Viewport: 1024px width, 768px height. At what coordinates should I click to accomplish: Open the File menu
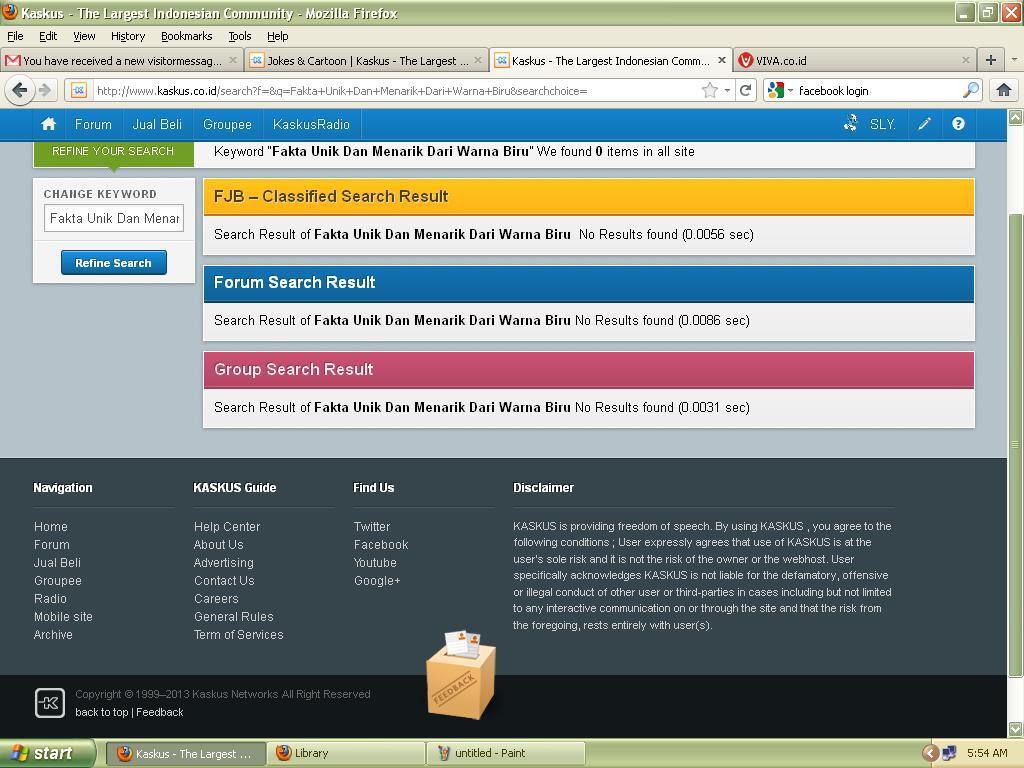tap(15, 36)
